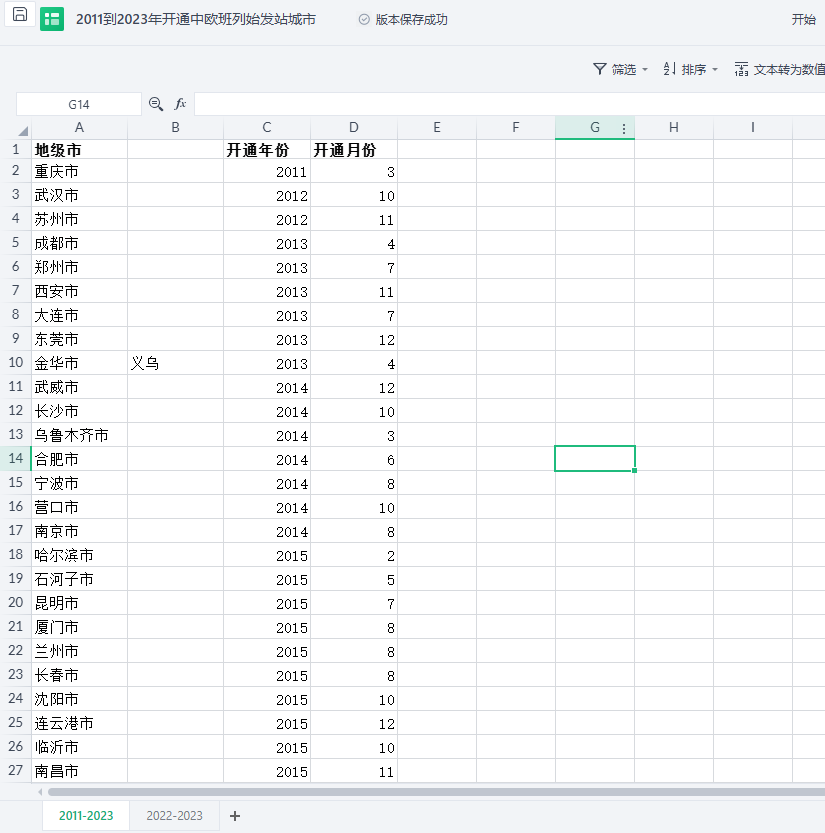
Task: Click the text to number icon
Action: click(x=742, y=69)
